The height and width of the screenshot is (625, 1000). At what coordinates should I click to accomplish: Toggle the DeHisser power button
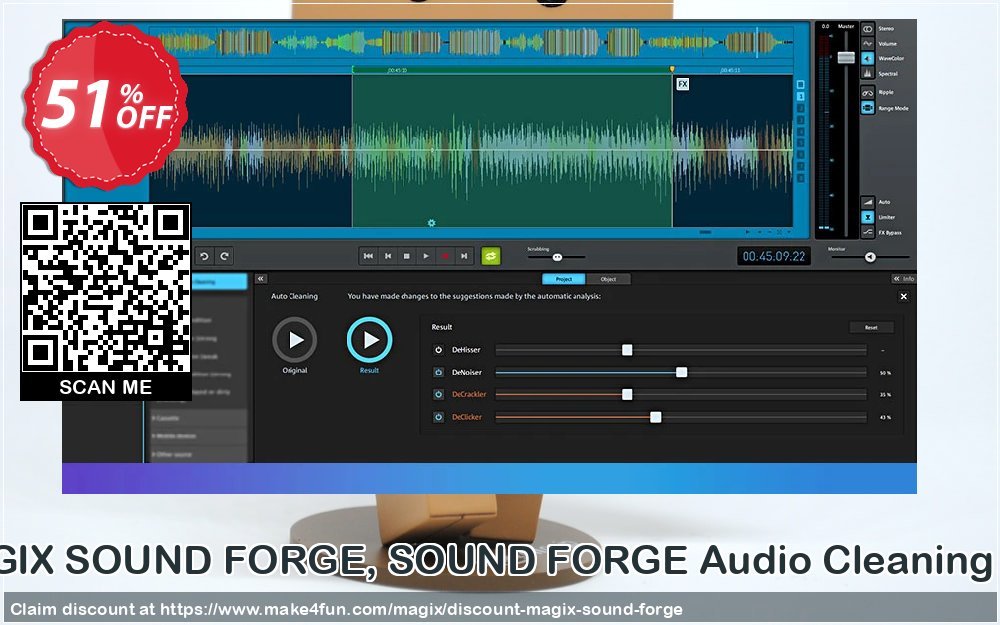coord(438,350)
